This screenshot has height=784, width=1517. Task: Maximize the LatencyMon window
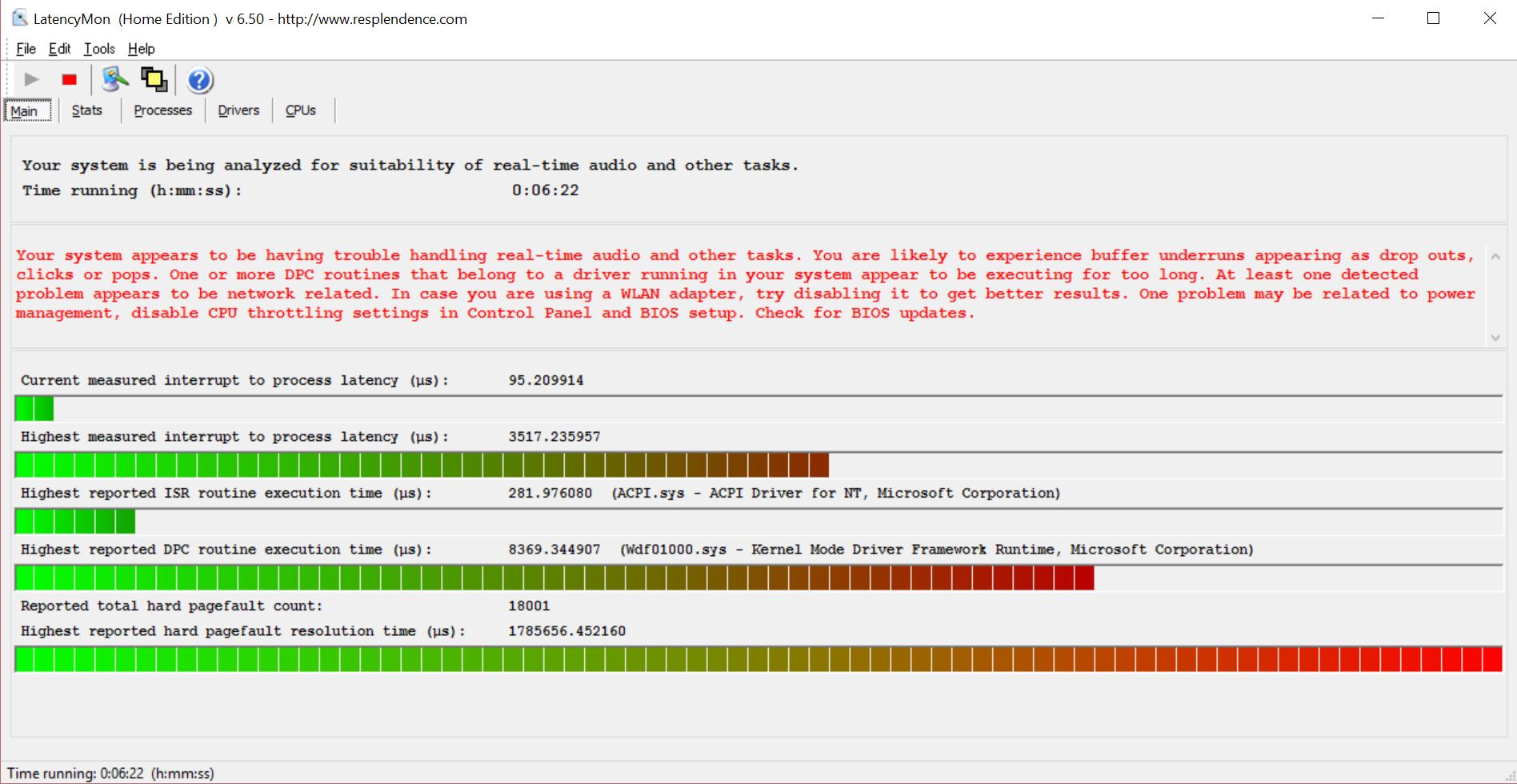coord(1433,18)
